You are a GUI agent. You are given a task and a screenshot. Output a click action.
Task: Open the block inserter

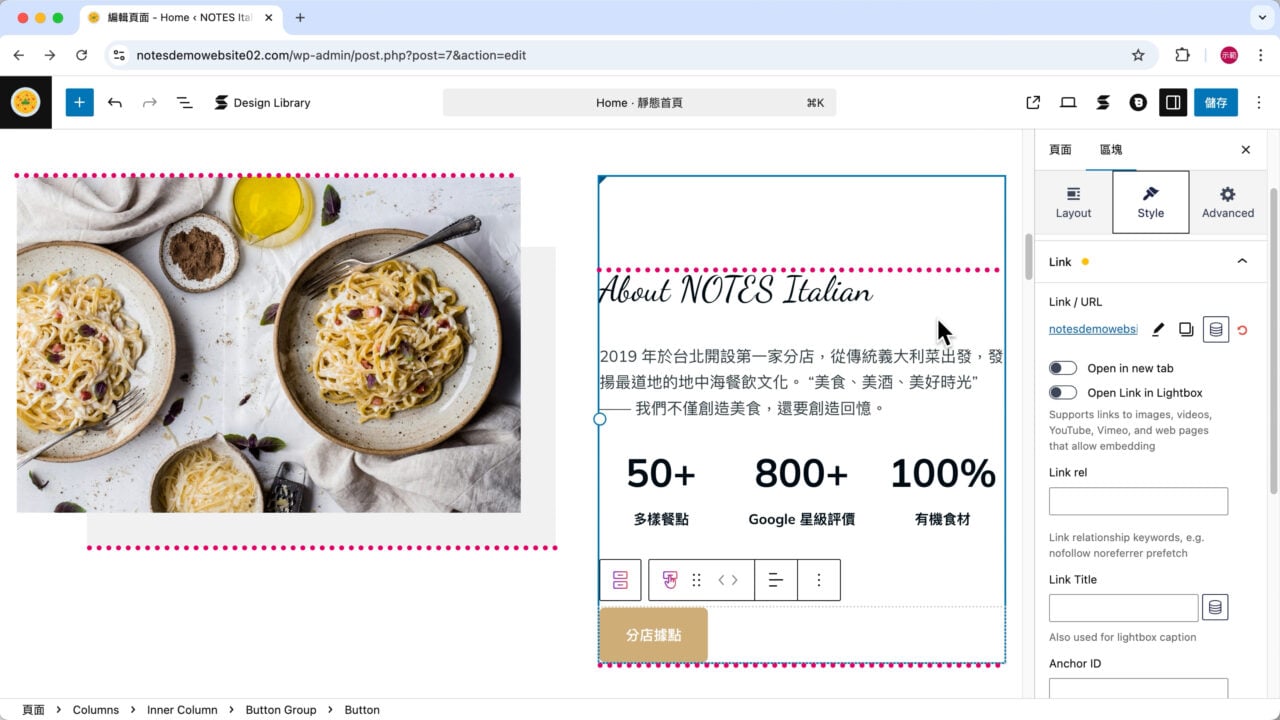coord(79,102)
